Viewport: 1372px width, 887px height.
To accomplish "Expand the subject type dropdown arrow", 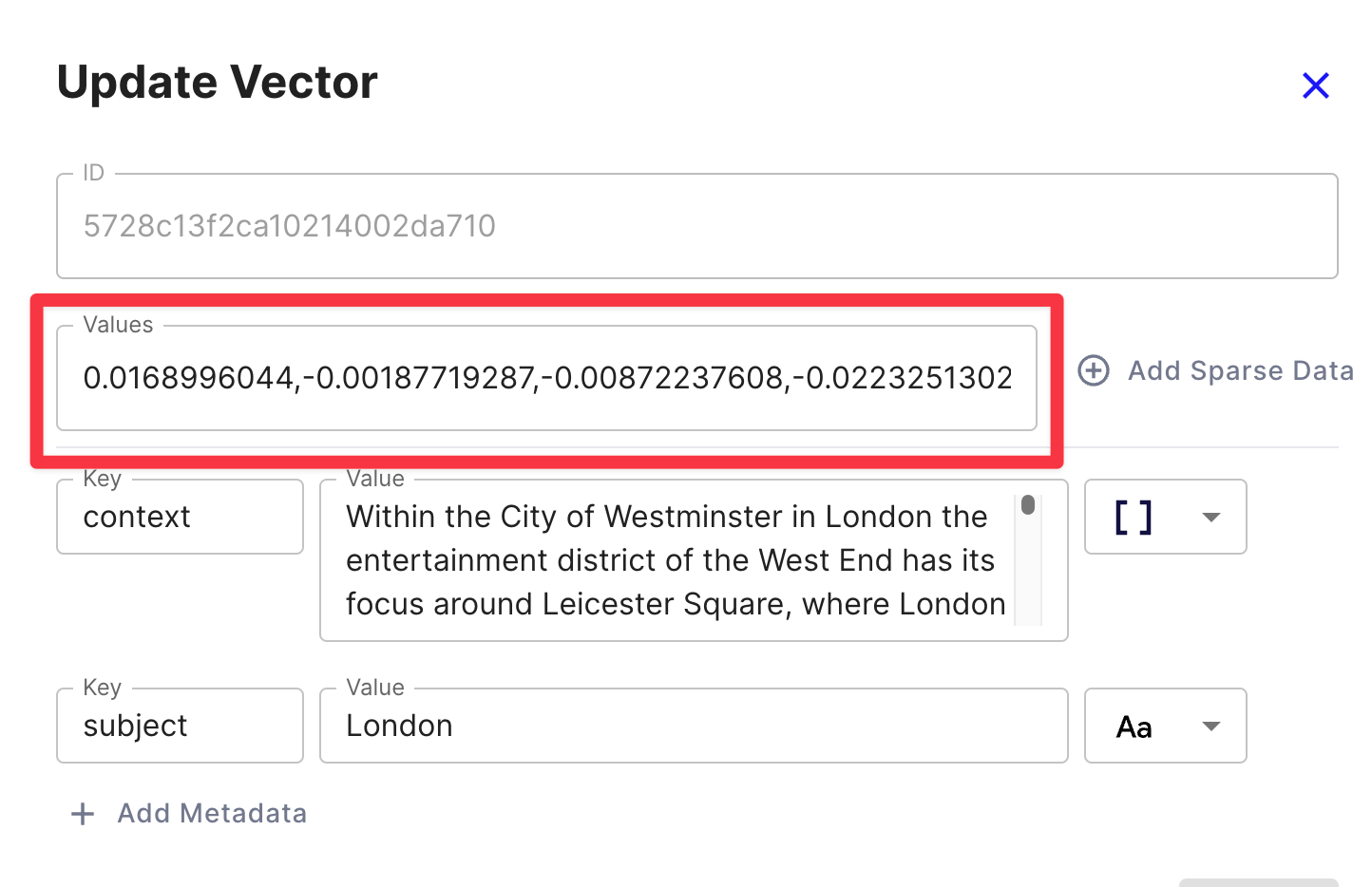I will tap(1210, 727).
